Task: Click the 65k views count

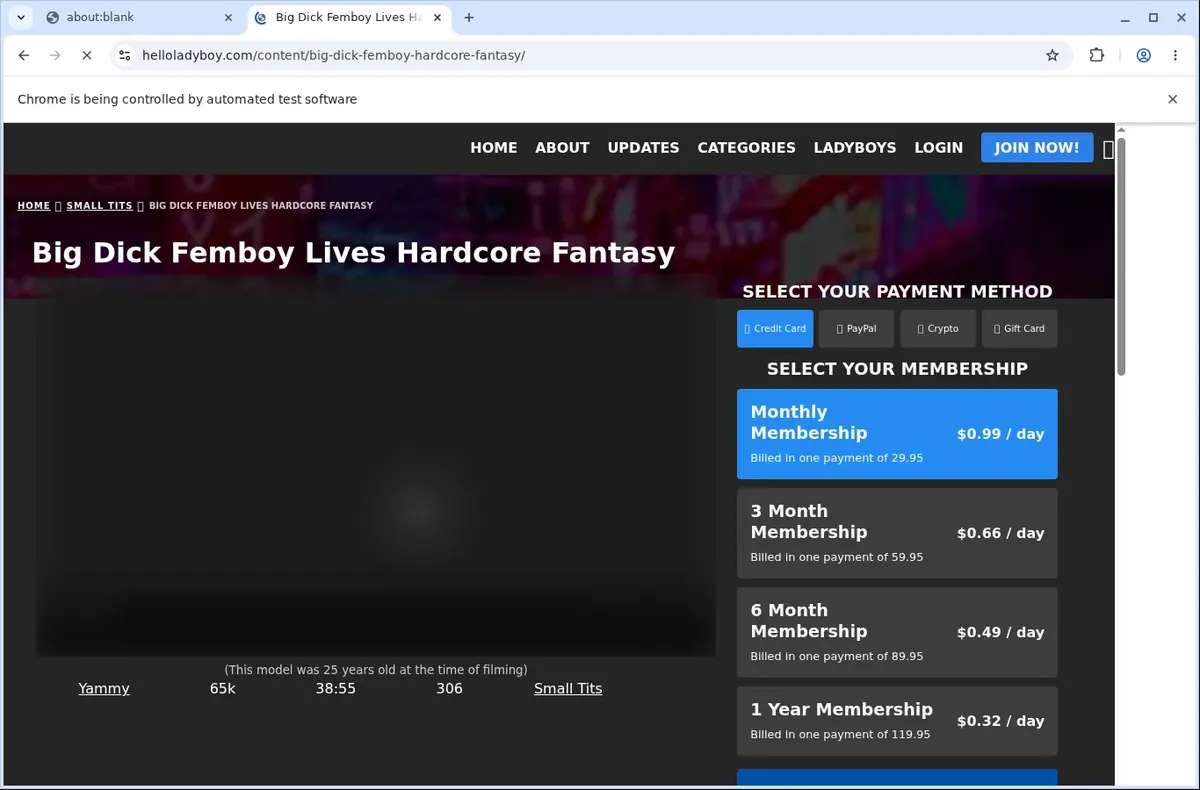Action: point(223,689)
